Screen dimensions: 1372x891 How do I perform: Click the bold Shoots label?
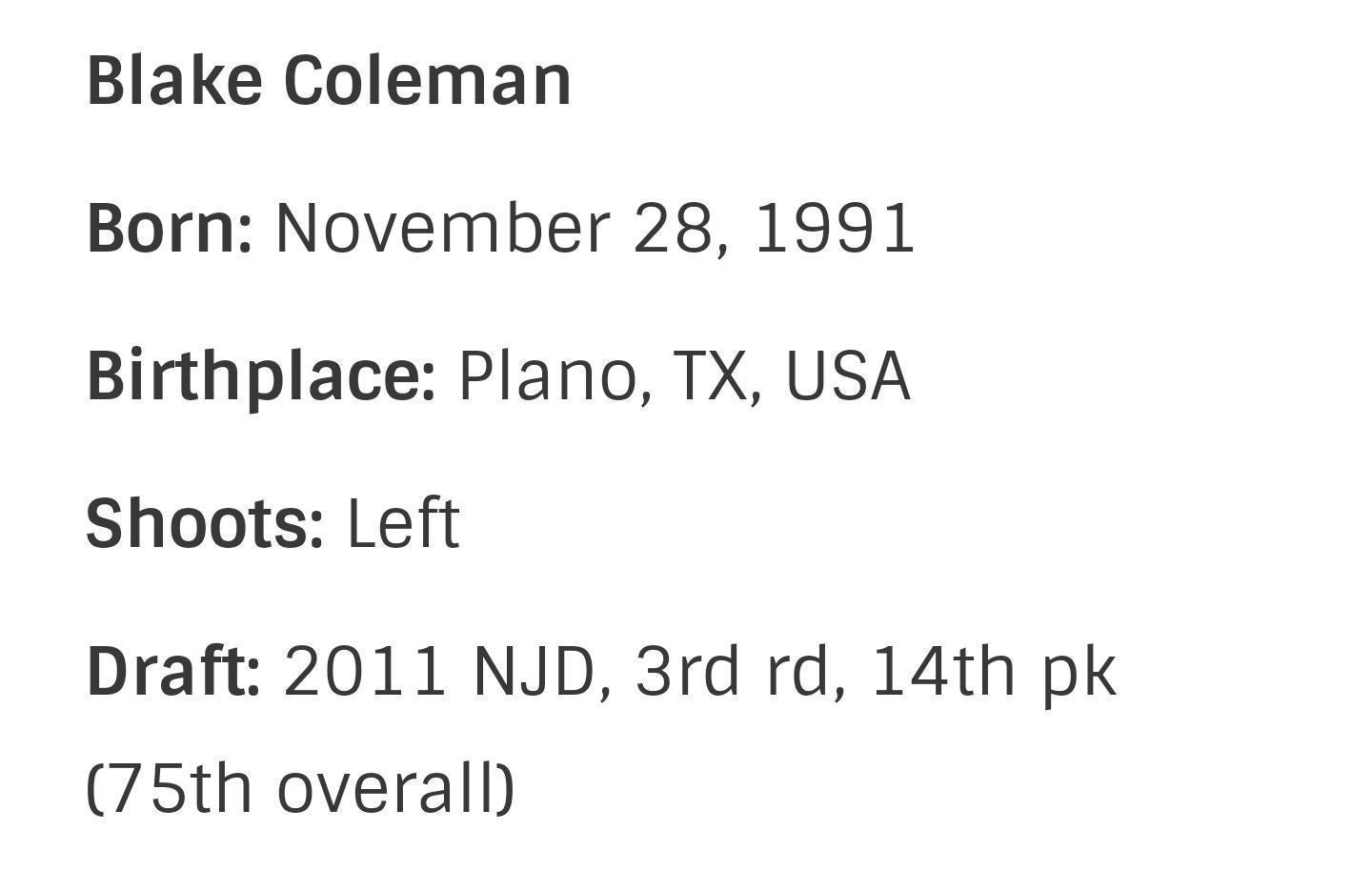point(205,523)
